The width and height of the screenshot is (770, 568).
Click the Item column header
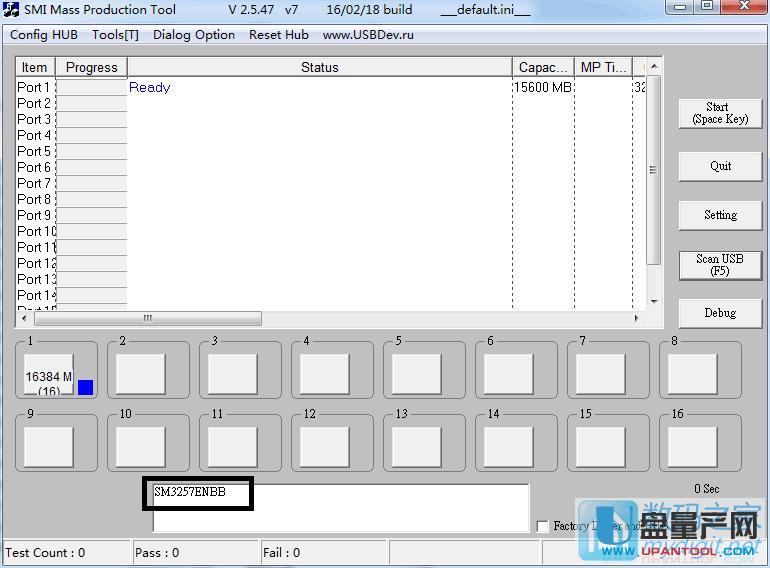(x=35, y=67)
